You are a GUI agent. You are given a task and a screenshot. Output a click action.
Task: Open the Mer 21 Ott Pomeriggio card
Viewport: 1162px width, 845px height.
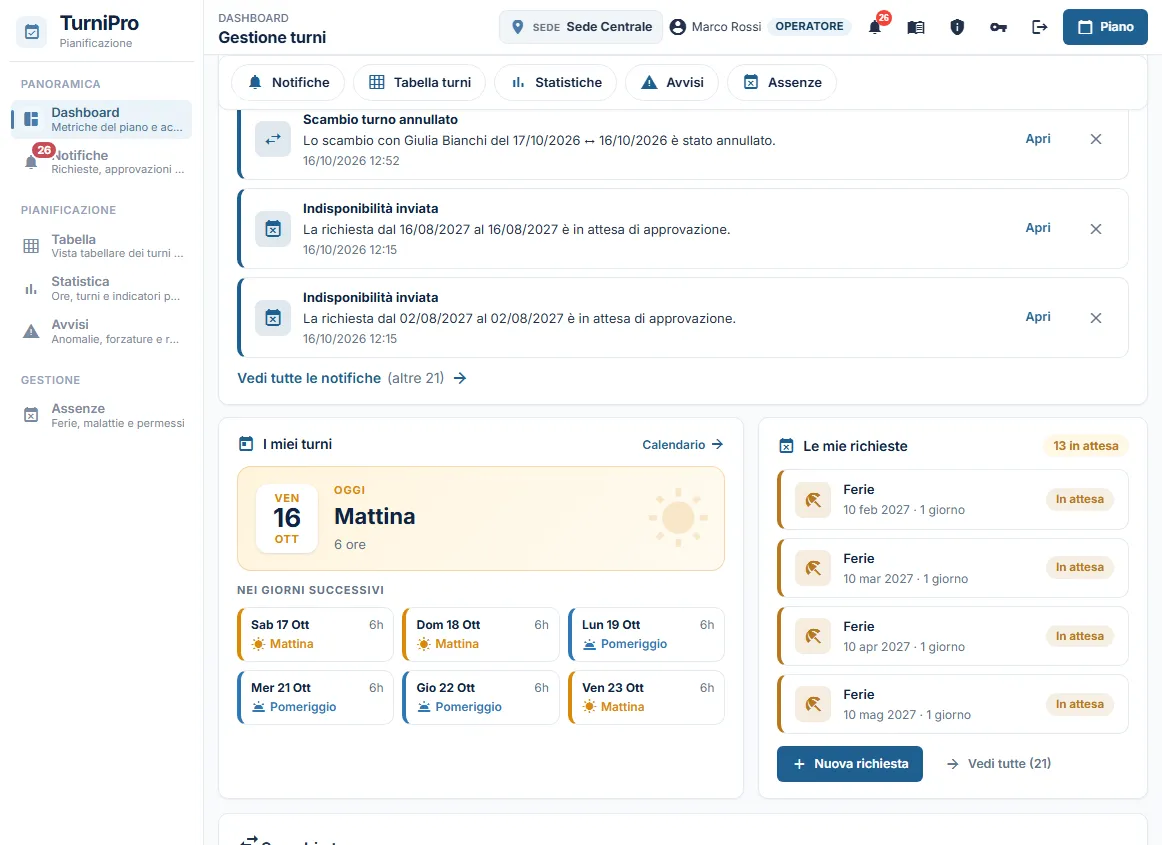316,697
